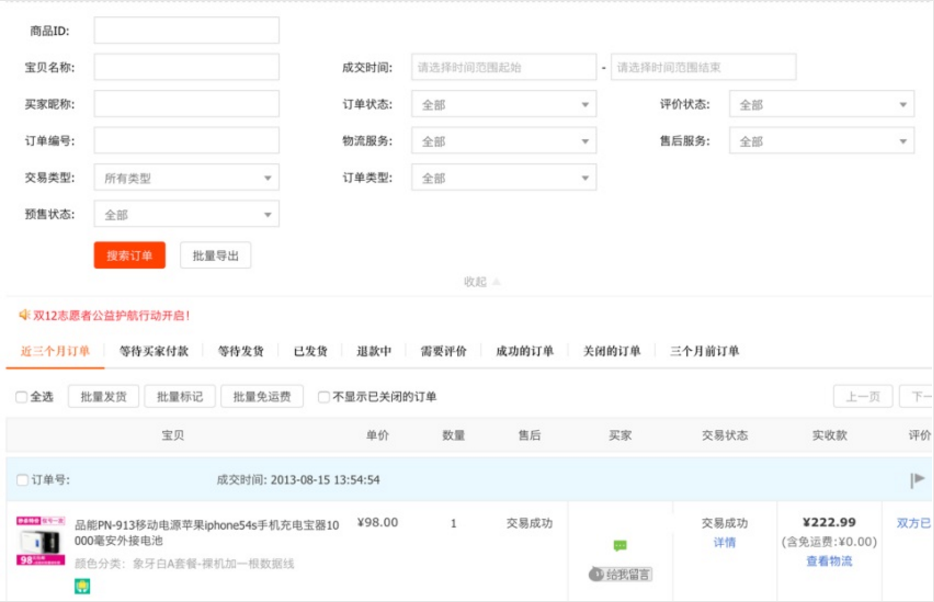
Task: Open the 查看物流 logistics link
Action: (829, 561)
